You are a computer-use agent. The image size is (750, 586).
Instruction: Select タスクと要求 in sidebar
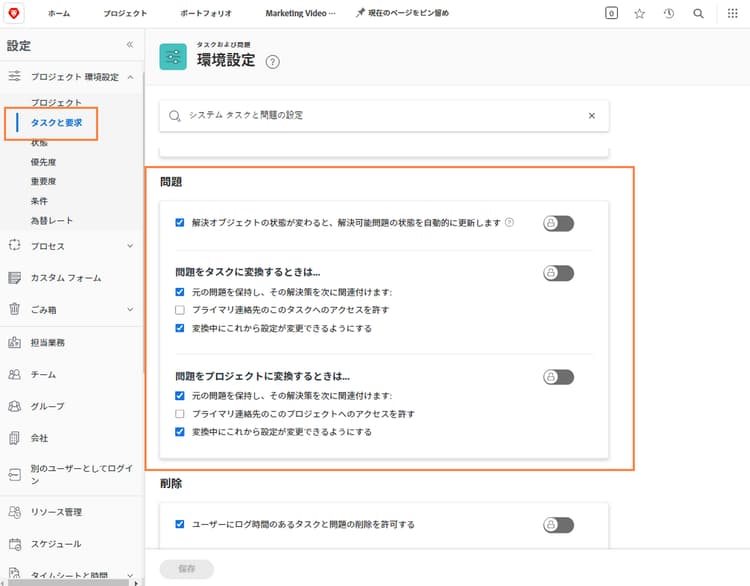[56, 122]
